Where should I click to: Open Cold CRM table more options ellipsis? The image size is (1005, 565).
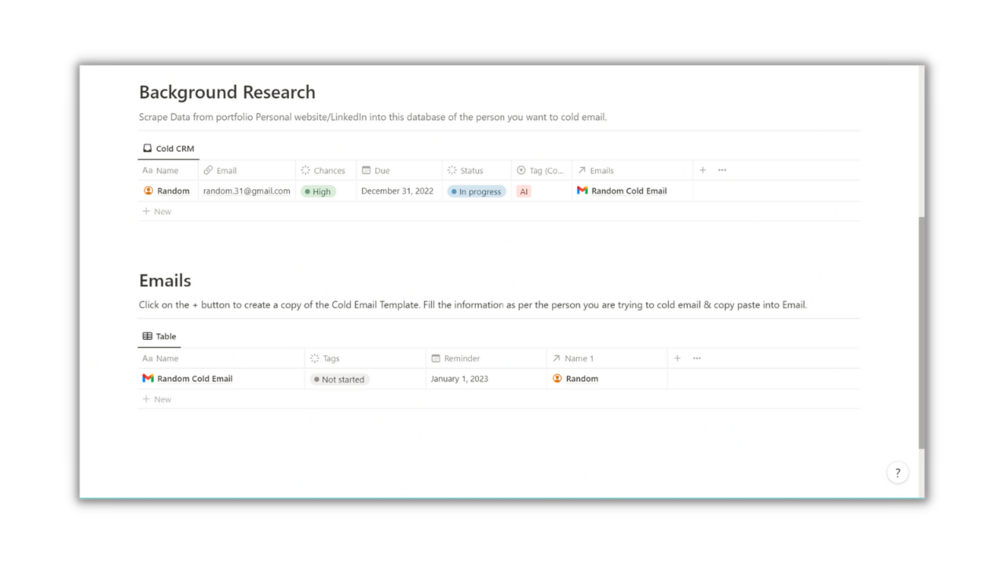(722, 170)
